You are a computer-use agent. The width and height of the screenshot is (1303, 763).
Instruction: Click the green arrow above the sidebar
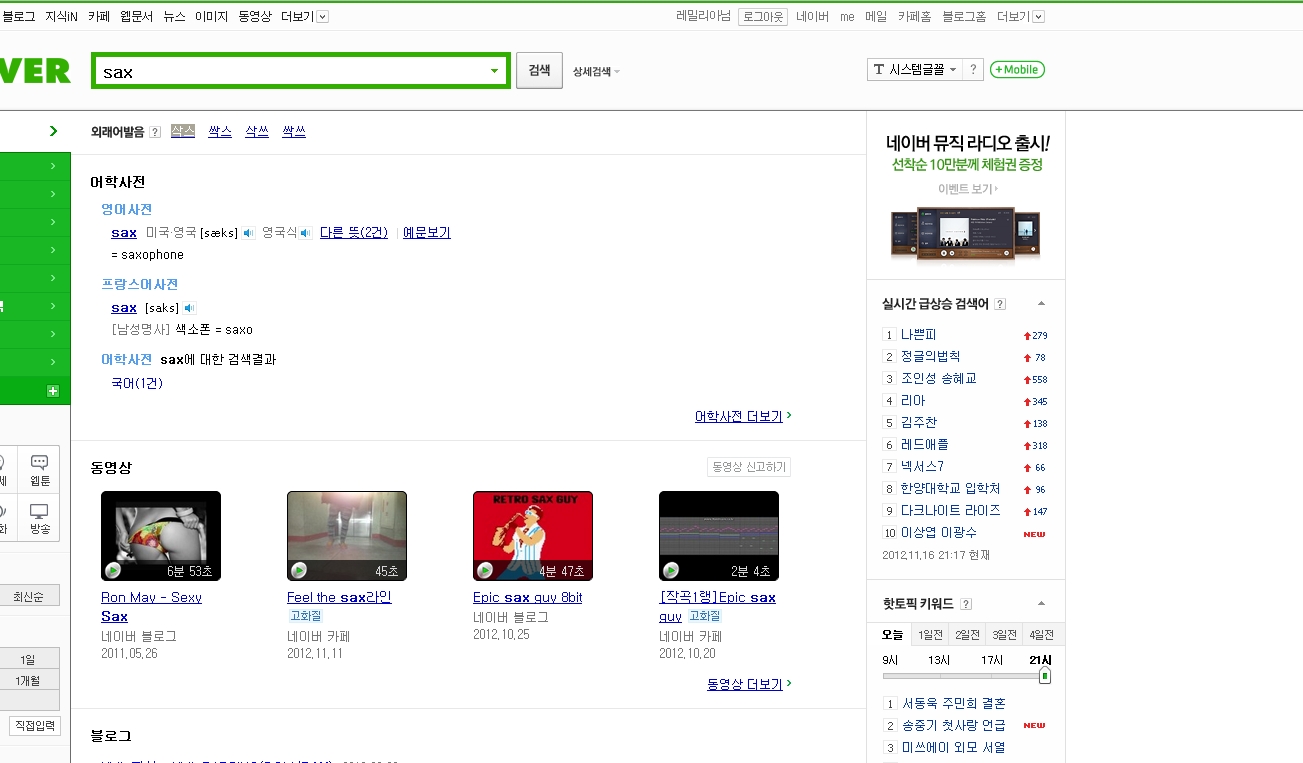[53, 131]
